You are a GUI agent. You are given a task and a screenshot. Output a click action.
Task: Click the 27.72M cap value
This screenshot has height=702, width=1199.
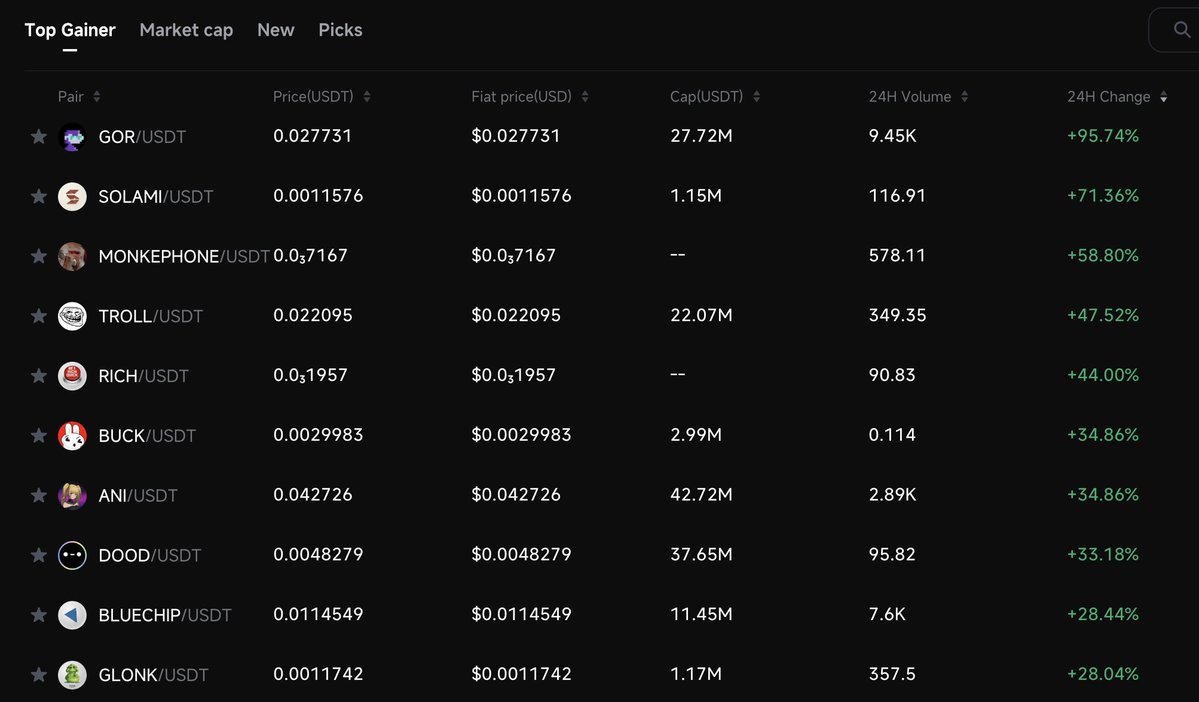[x=701, y=135]
